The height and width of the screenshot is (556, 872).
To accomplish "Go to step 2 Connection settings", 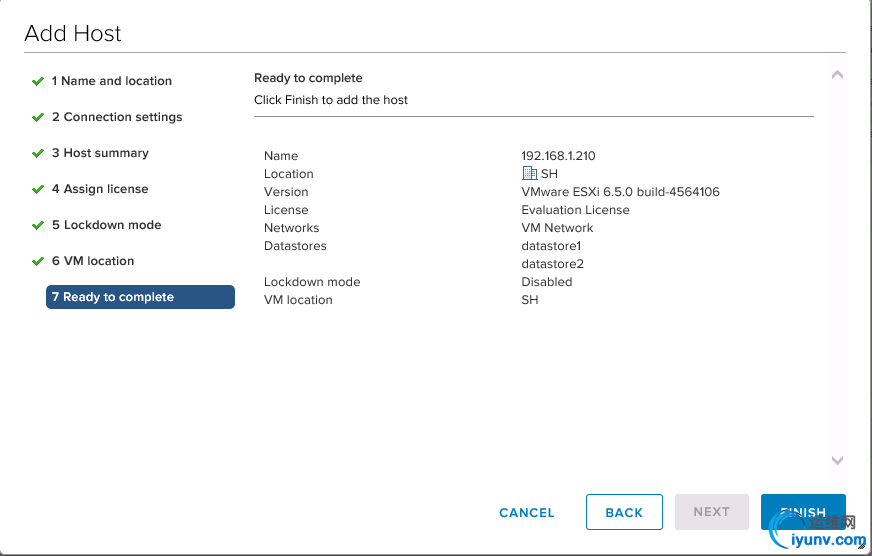I will point(117,117).
